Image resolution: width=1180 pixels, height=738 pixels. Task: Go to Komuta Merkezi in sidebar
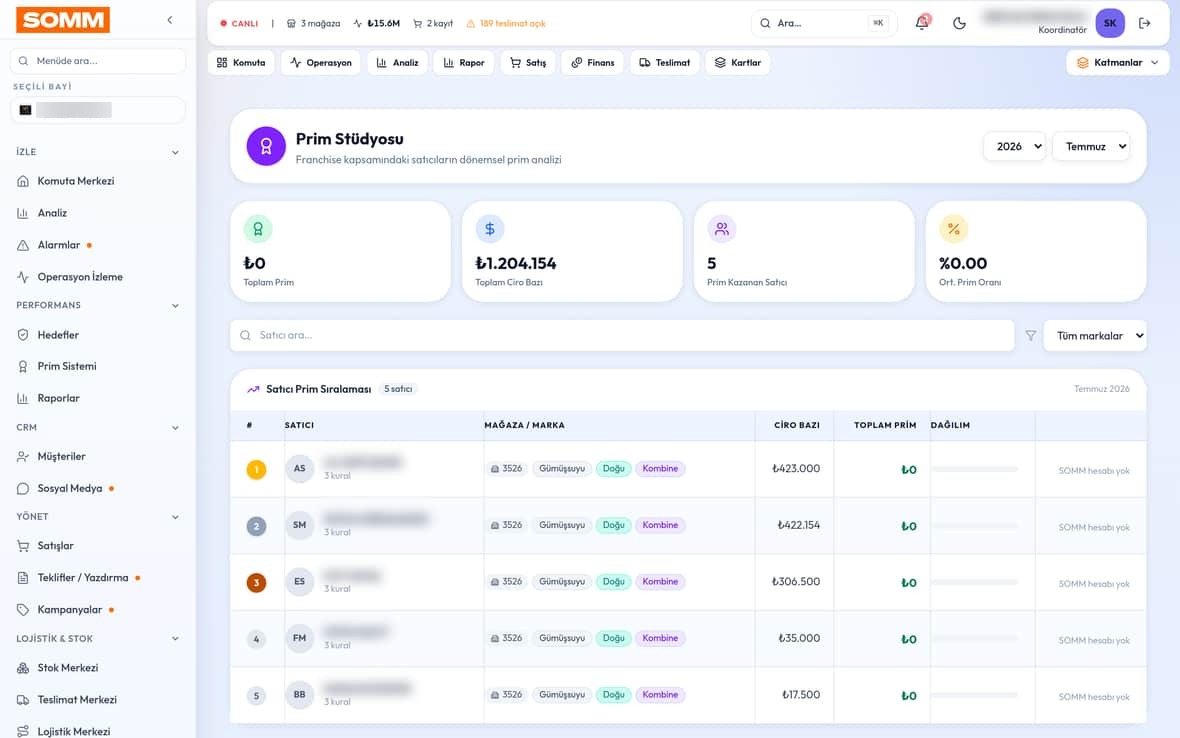pos(75,181)
